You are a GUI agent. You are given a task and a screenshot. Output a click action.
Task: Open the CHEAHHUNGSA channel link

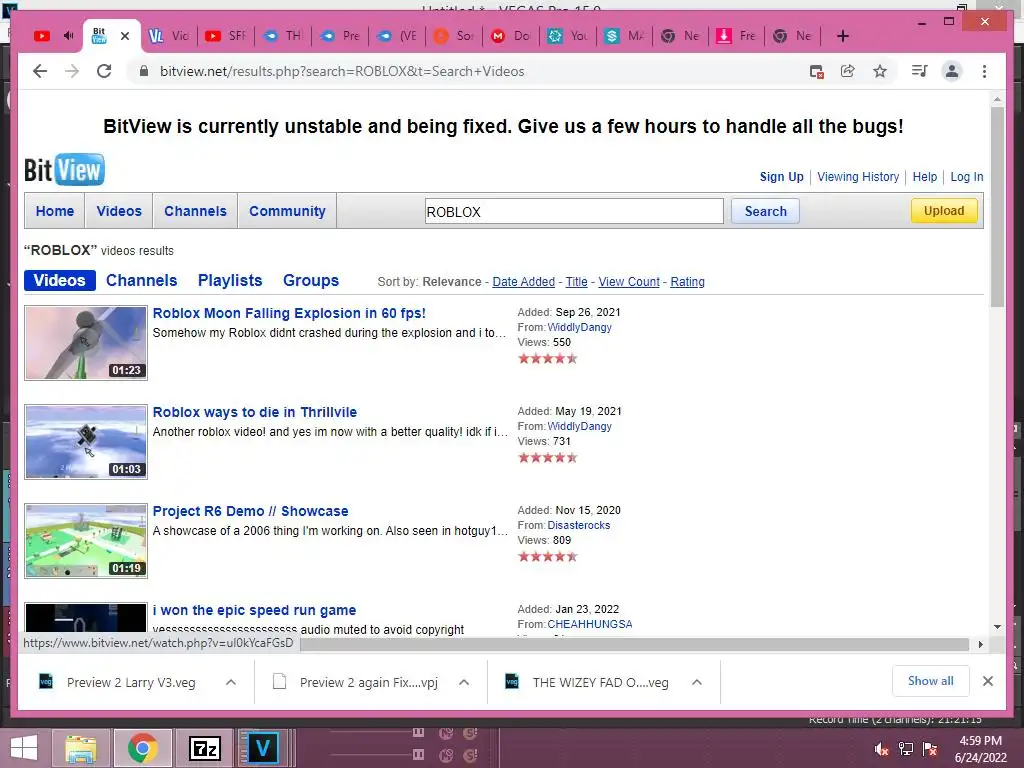click(590, 624)
